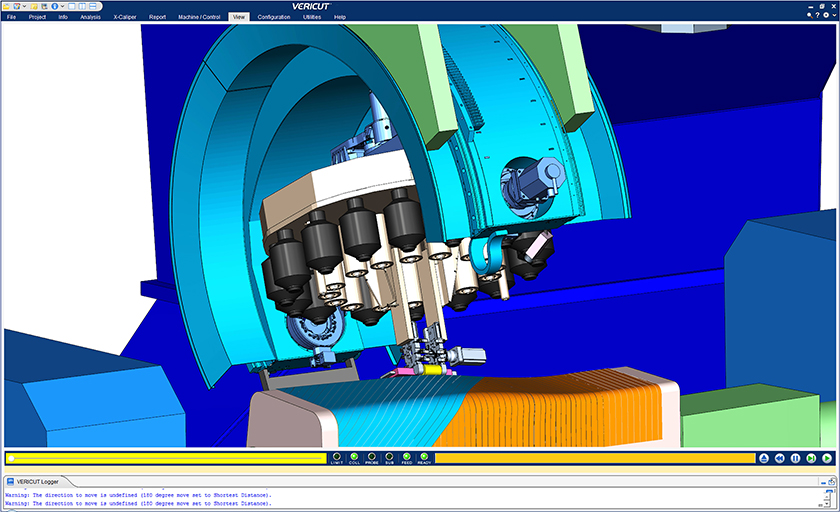Rewind the NC program

[x=779, y=458]
